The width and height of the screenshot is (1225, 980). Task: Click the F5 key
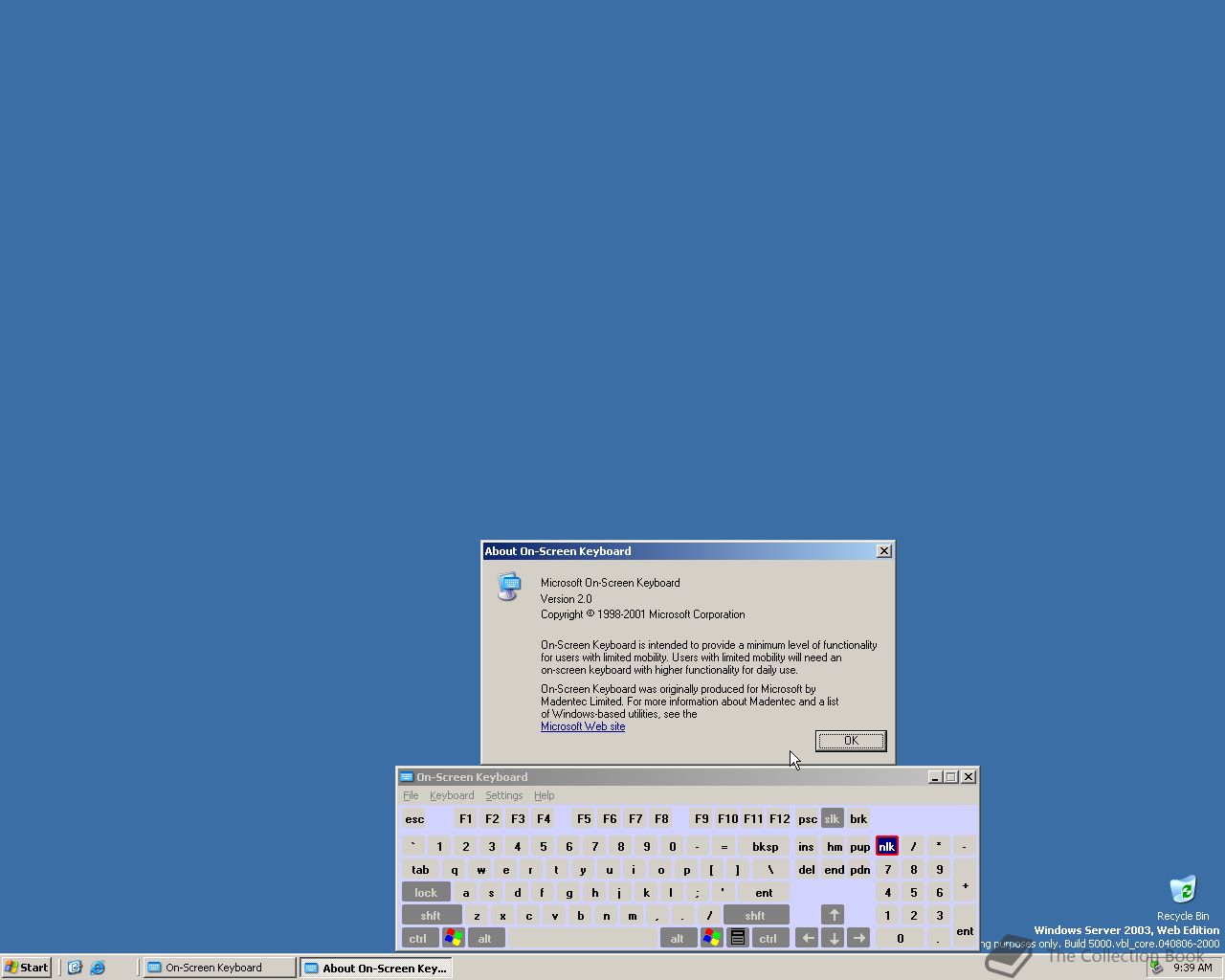pyautogui.click(x=584, y=819)
